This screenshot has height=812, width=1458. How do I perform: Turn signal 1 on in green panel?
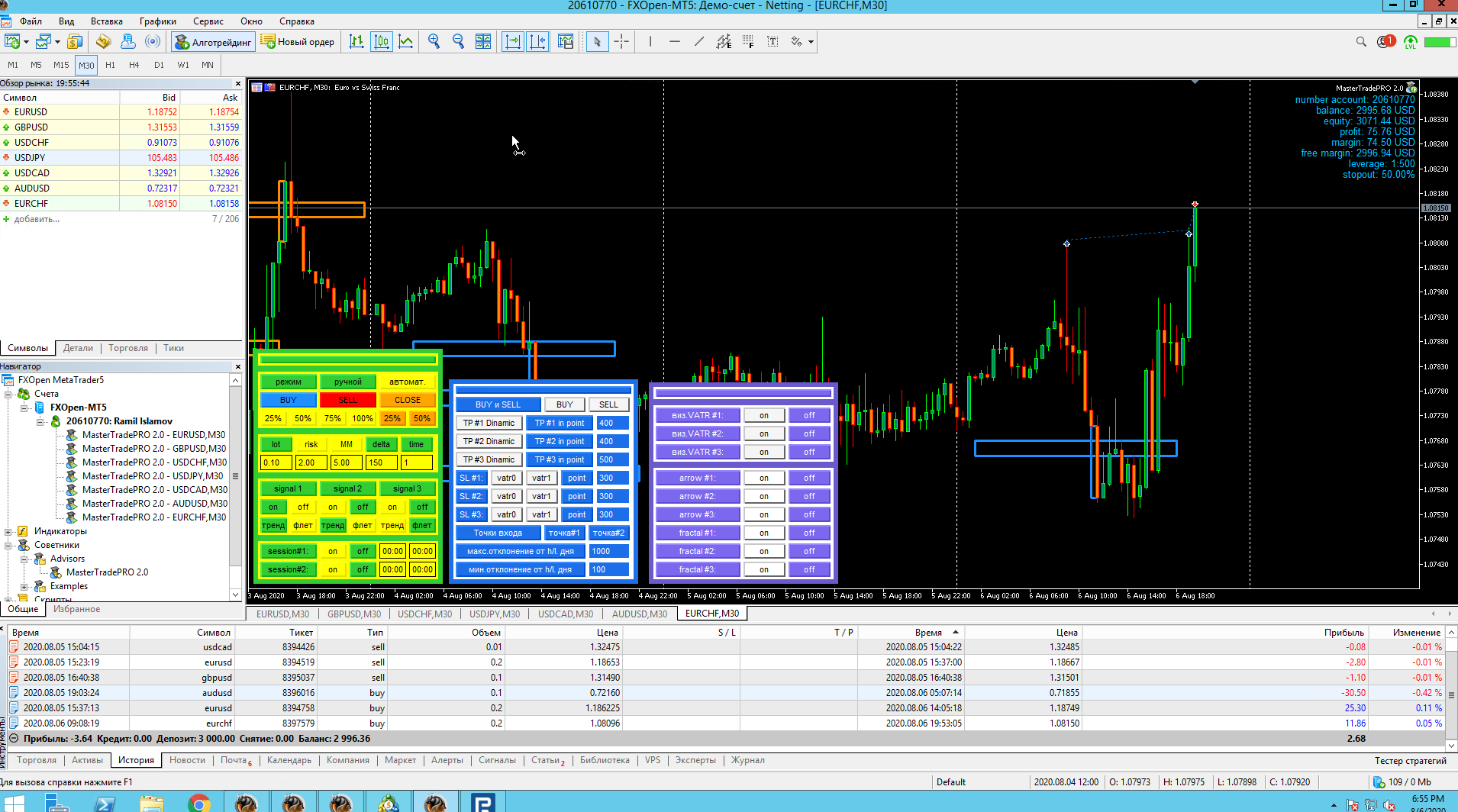[x=273, y=507]
